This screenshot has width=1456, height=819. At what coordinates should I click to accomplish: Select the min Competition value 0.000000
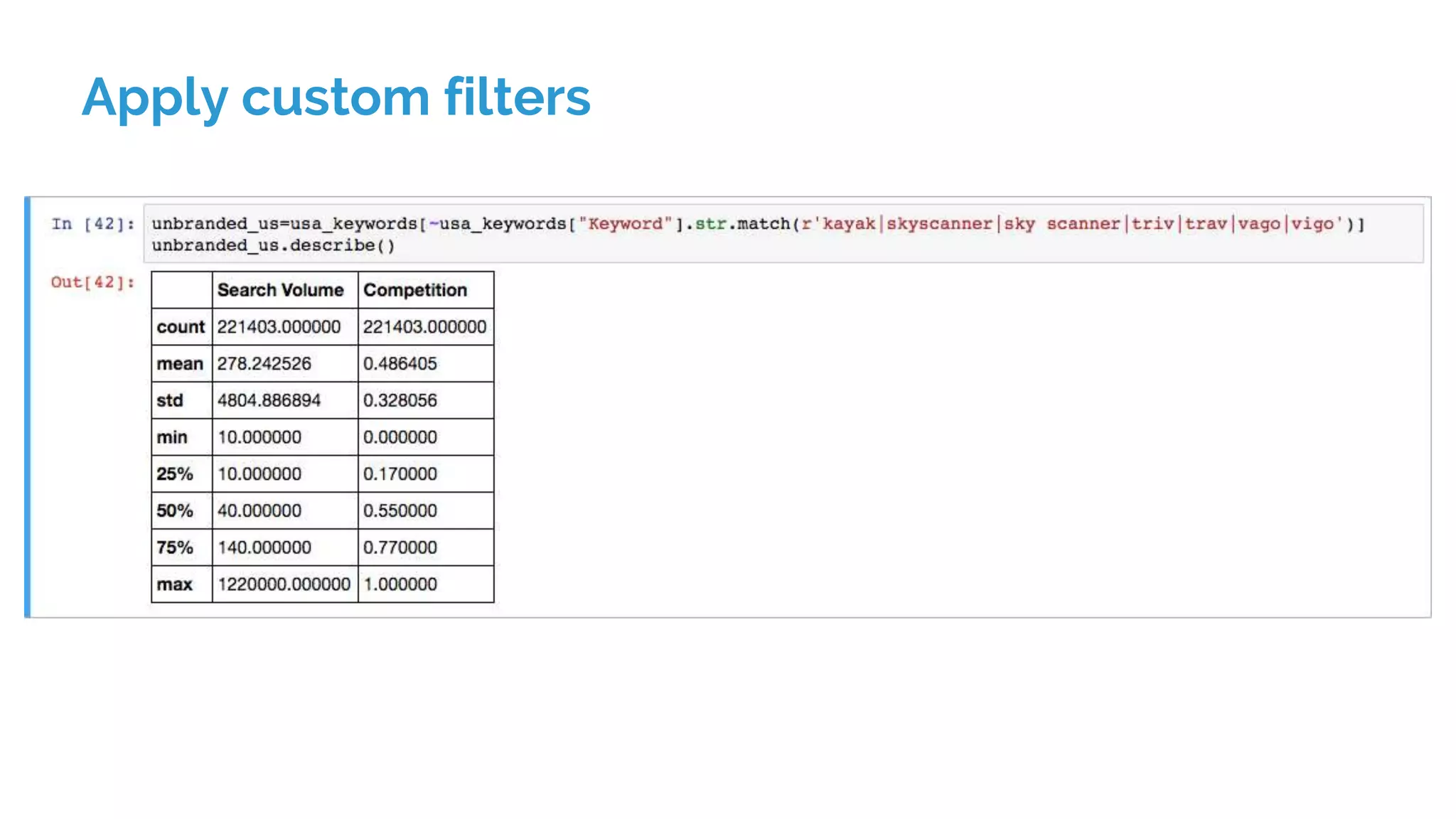pos(400,437)
